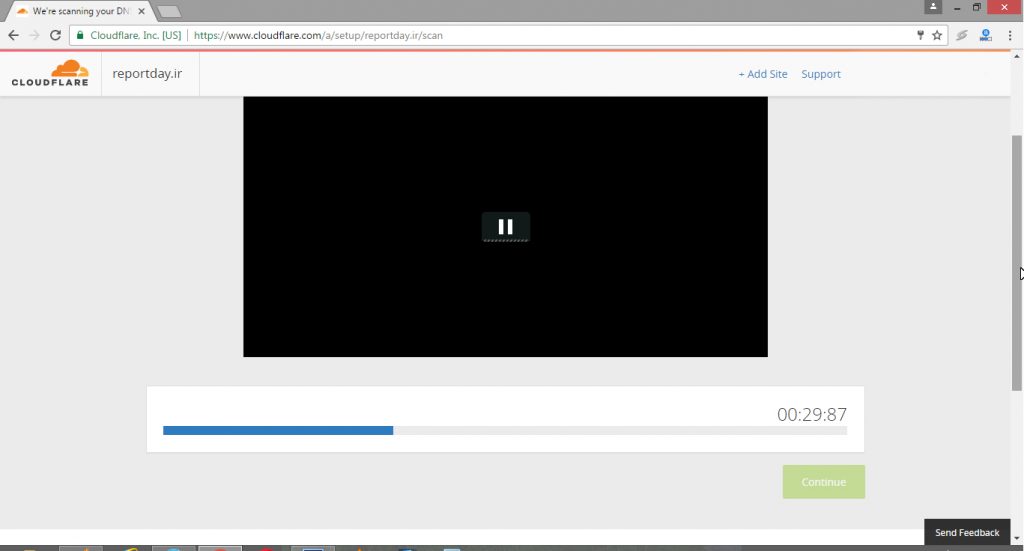Image resolution: width=1024 pixels, height=551 pixels.
Task: Click the green secure padlock icon
Action: tap(79, 35)
